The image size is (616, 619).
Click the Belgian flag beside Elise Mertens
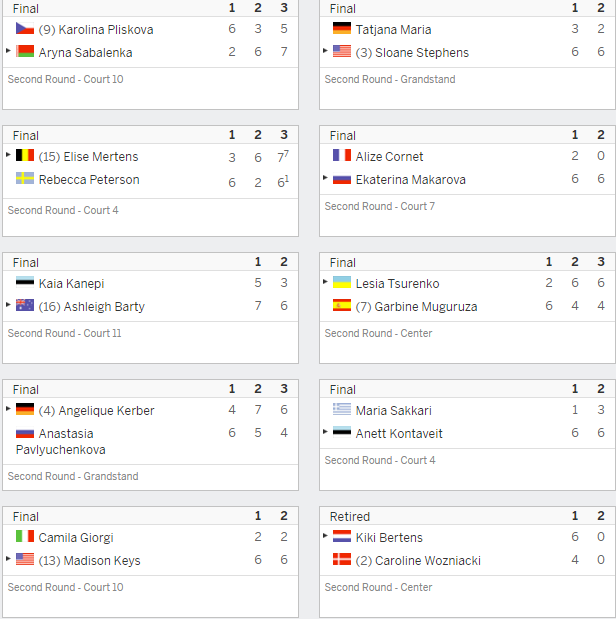tap(25, 155)
